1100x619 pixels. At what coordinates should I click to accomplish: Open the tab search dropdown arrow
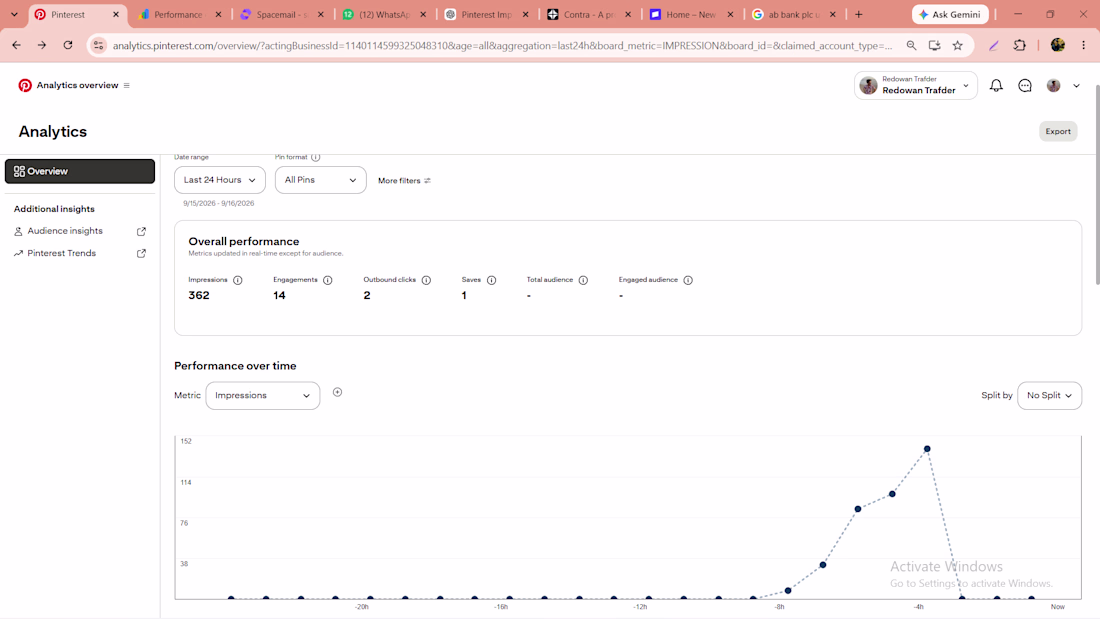coord(14,14)
